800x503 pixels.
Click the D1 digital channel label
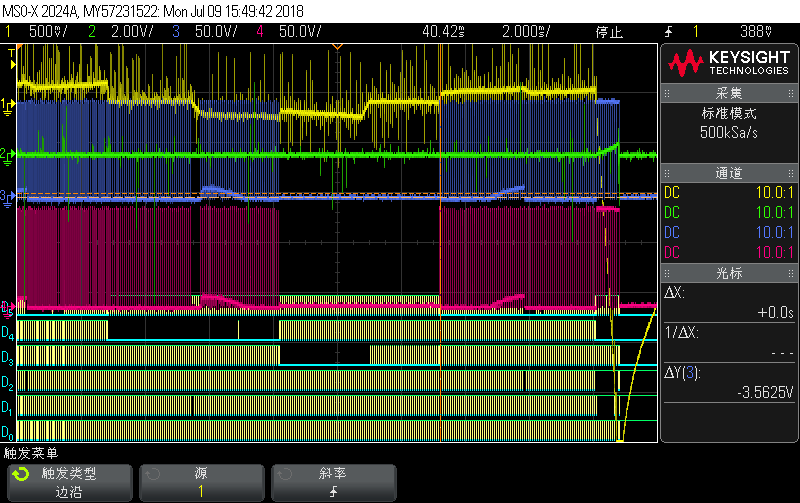tap(7, 408)
